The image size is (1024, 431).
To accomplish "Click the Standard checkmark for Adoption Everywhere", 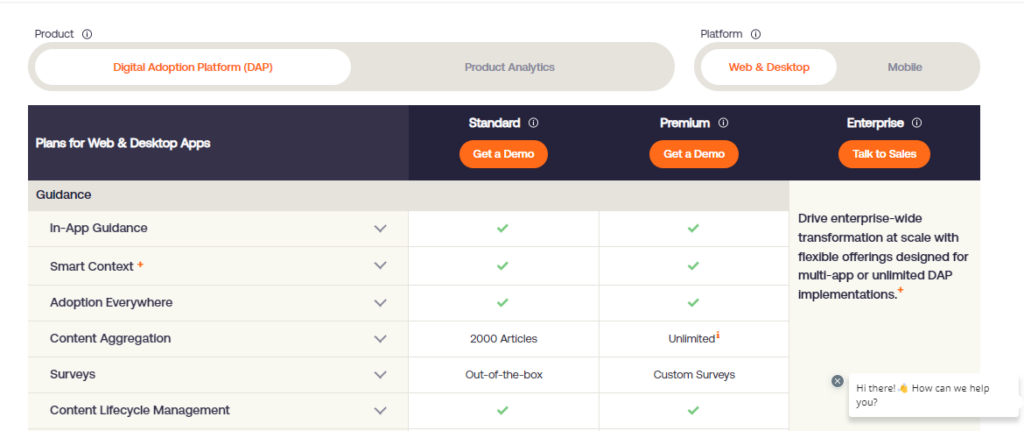I will pyautogui.click(x=502, y=302).
